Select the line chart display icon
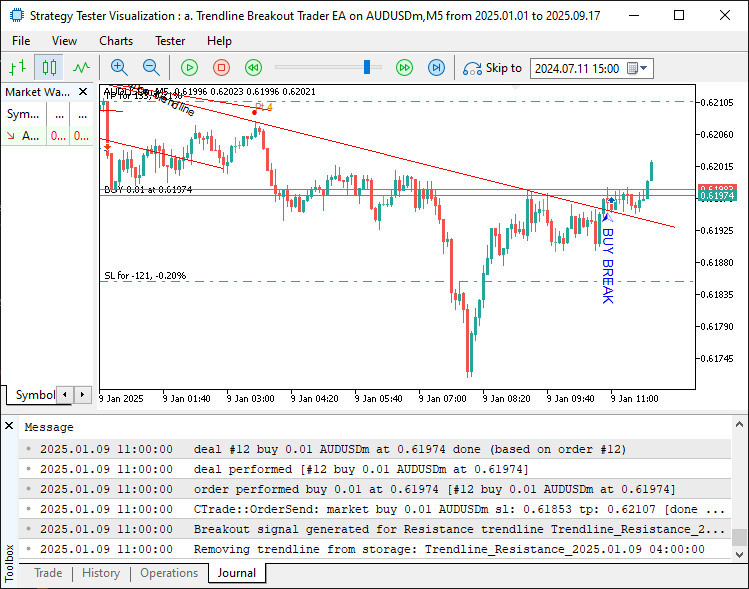The height and width of the screenshot is (589, 749). click(x=81, y=68)
